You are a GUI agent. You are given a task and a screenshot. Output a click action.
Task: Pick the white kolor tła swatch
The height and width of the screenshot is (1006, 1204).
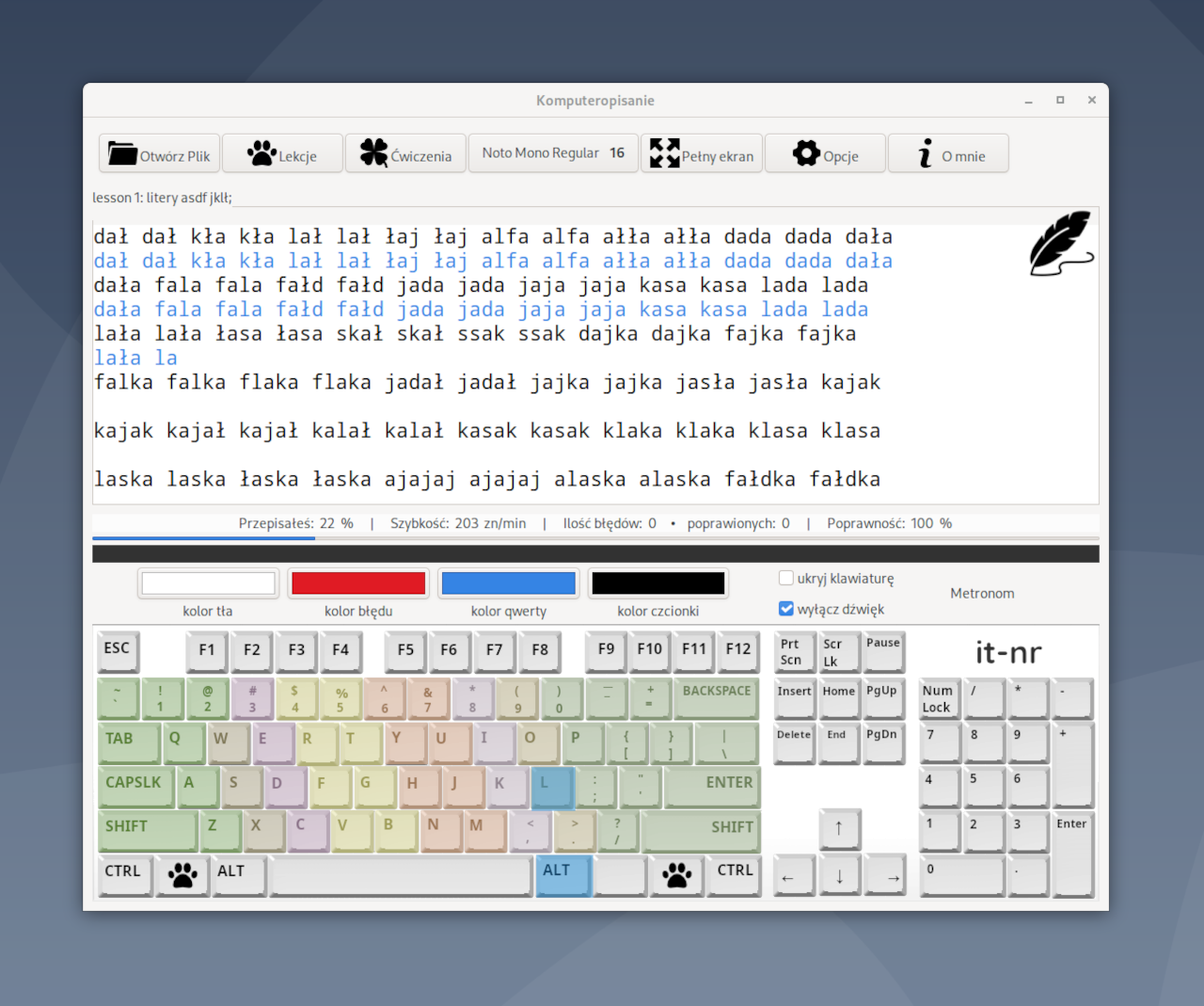(208, 583)
